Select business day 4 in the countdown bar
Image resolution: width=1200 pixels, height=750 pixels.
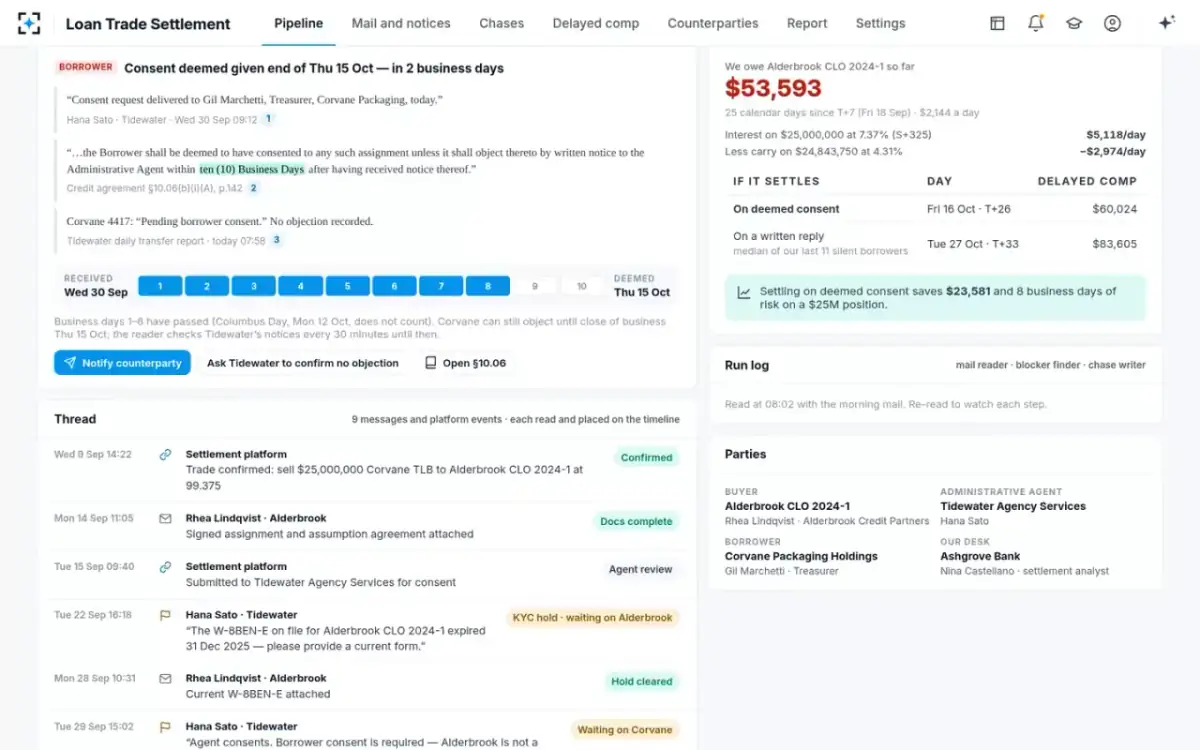301,286
